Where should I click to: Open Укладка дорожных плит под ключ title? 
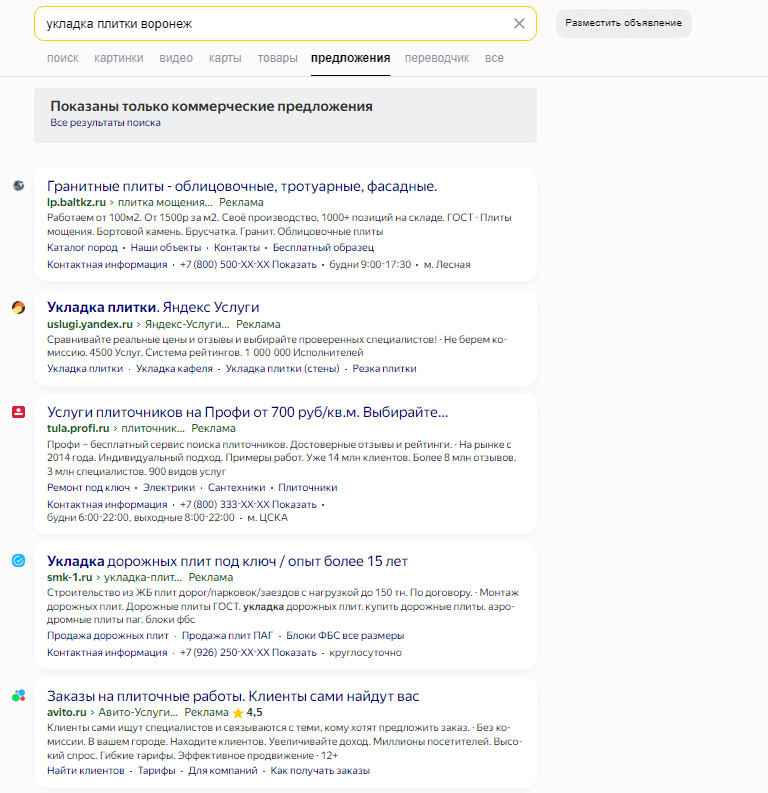click(227, 561)
